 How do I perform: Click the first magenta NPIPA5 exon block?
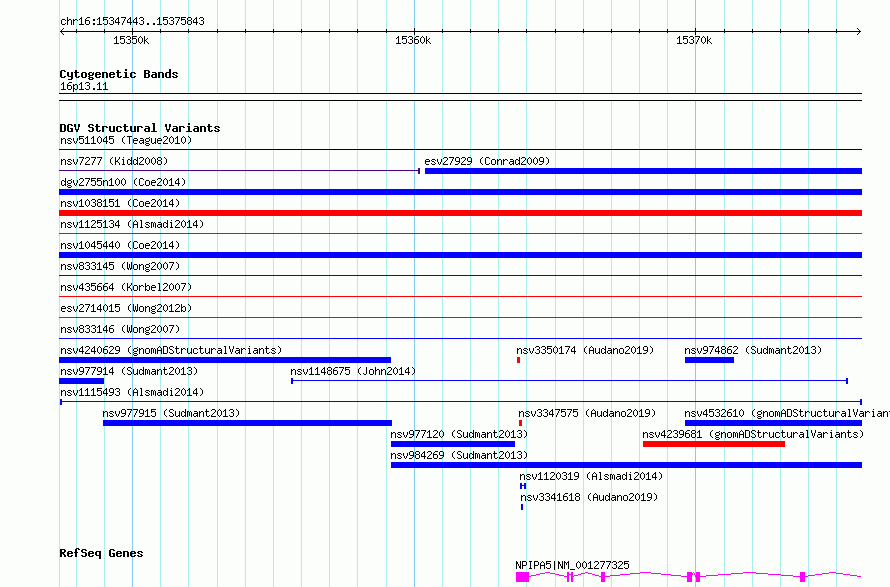pyautogui.click(x=522, y=577)
